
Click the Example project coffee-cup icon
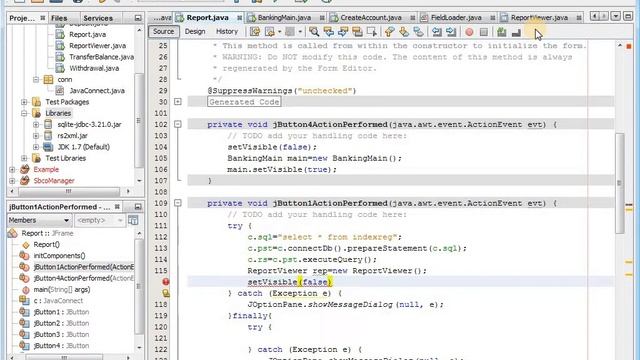(x=25, y=169)
